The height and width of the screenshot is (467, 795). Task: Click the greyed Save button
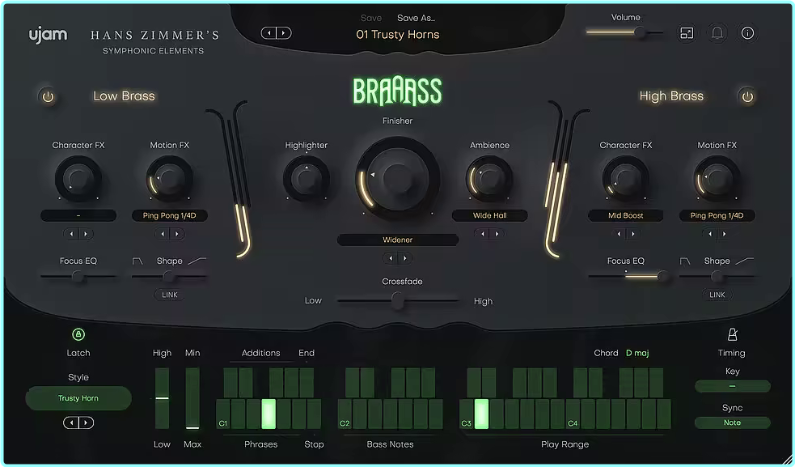click(371, 18)
